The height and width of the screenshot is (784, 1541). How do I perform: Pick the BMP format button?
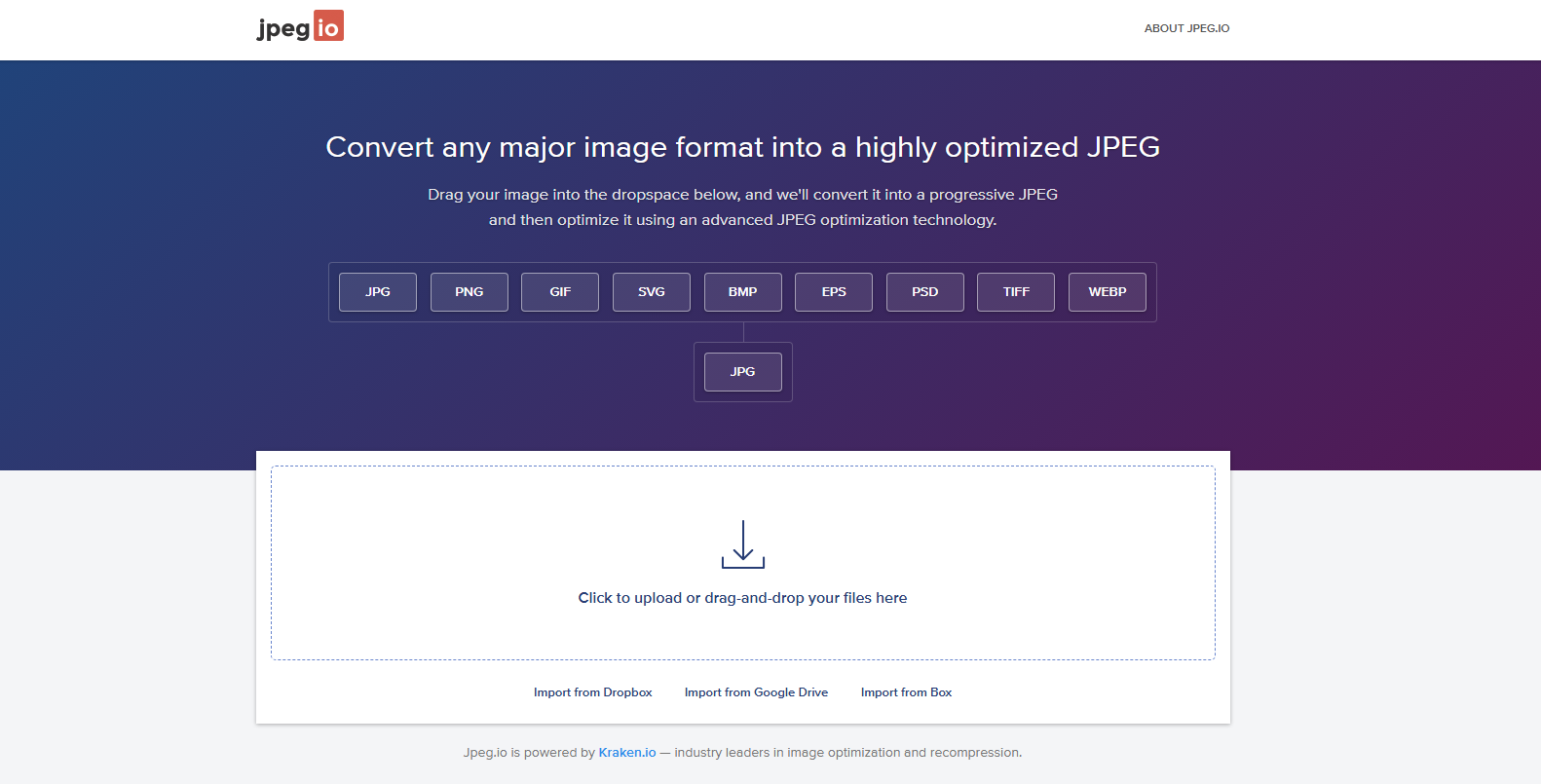[x=742, y=292]
